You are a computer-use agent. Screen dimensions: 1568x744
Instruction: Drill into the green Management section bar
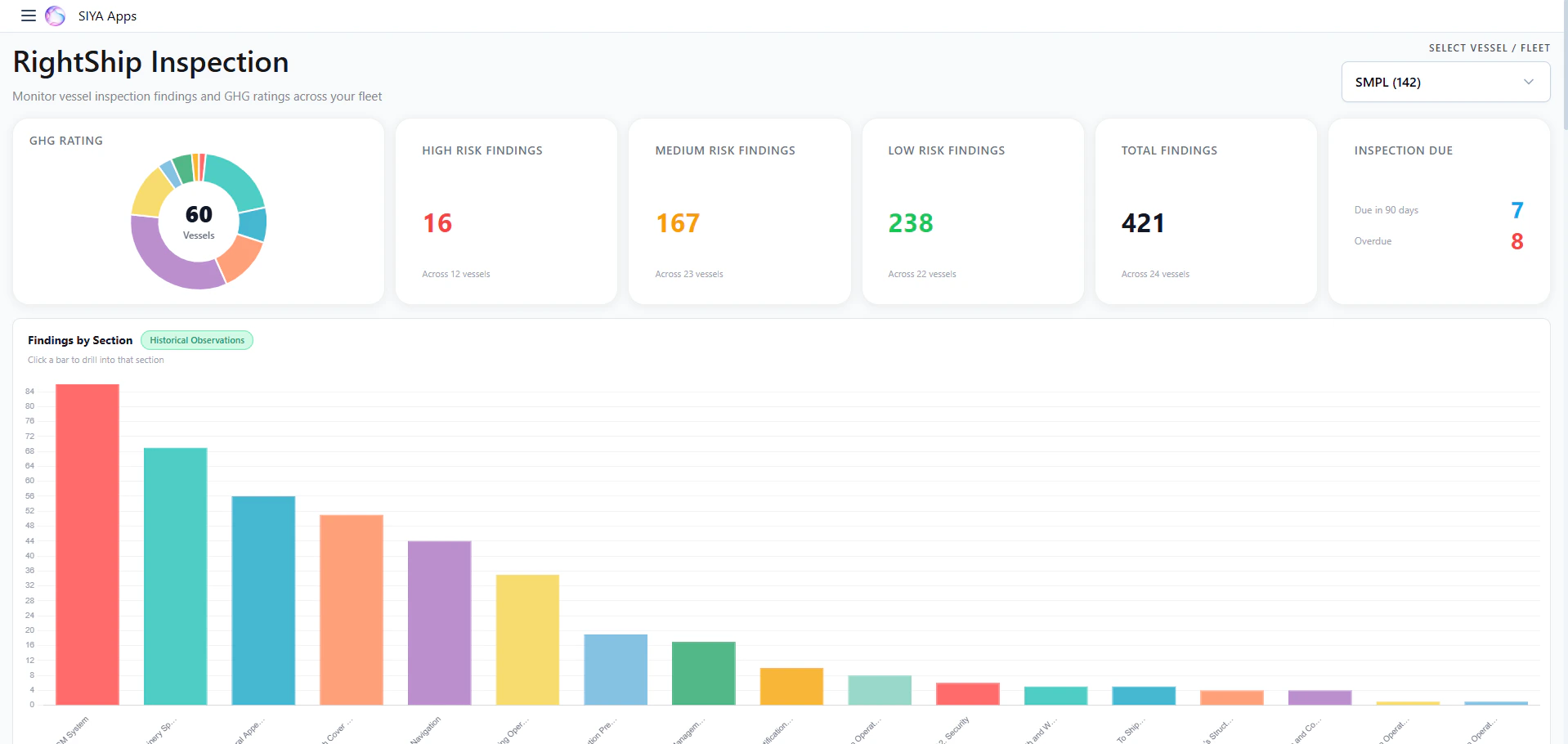704,673
